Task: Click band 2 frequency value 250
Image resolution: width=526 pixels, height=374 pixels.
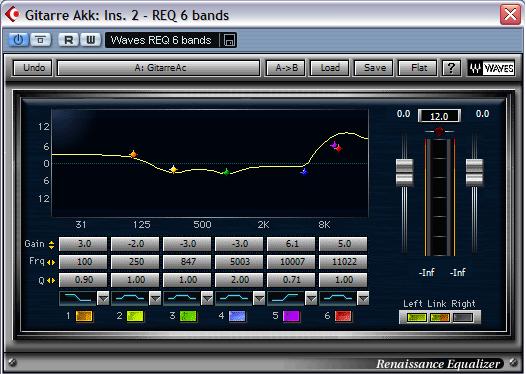Action: coord(135,262)
